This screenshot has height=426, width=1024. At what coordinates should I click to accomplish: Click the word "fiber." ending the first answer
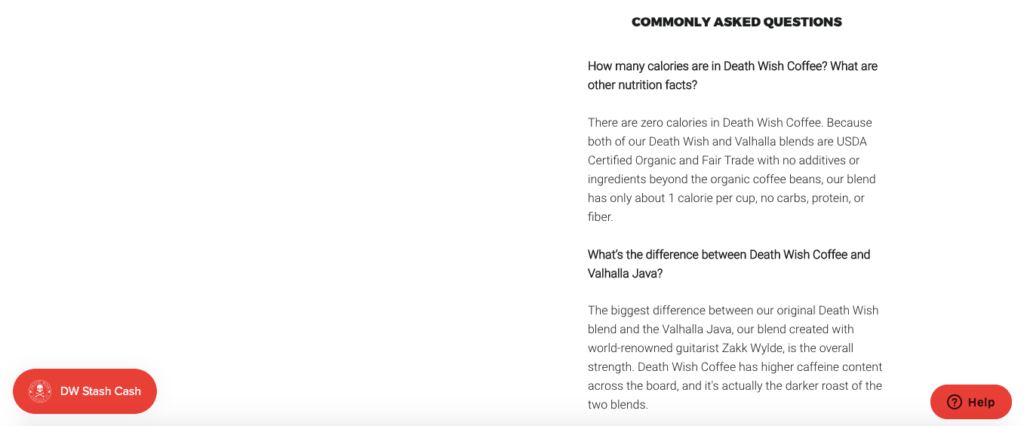[600, 217]
